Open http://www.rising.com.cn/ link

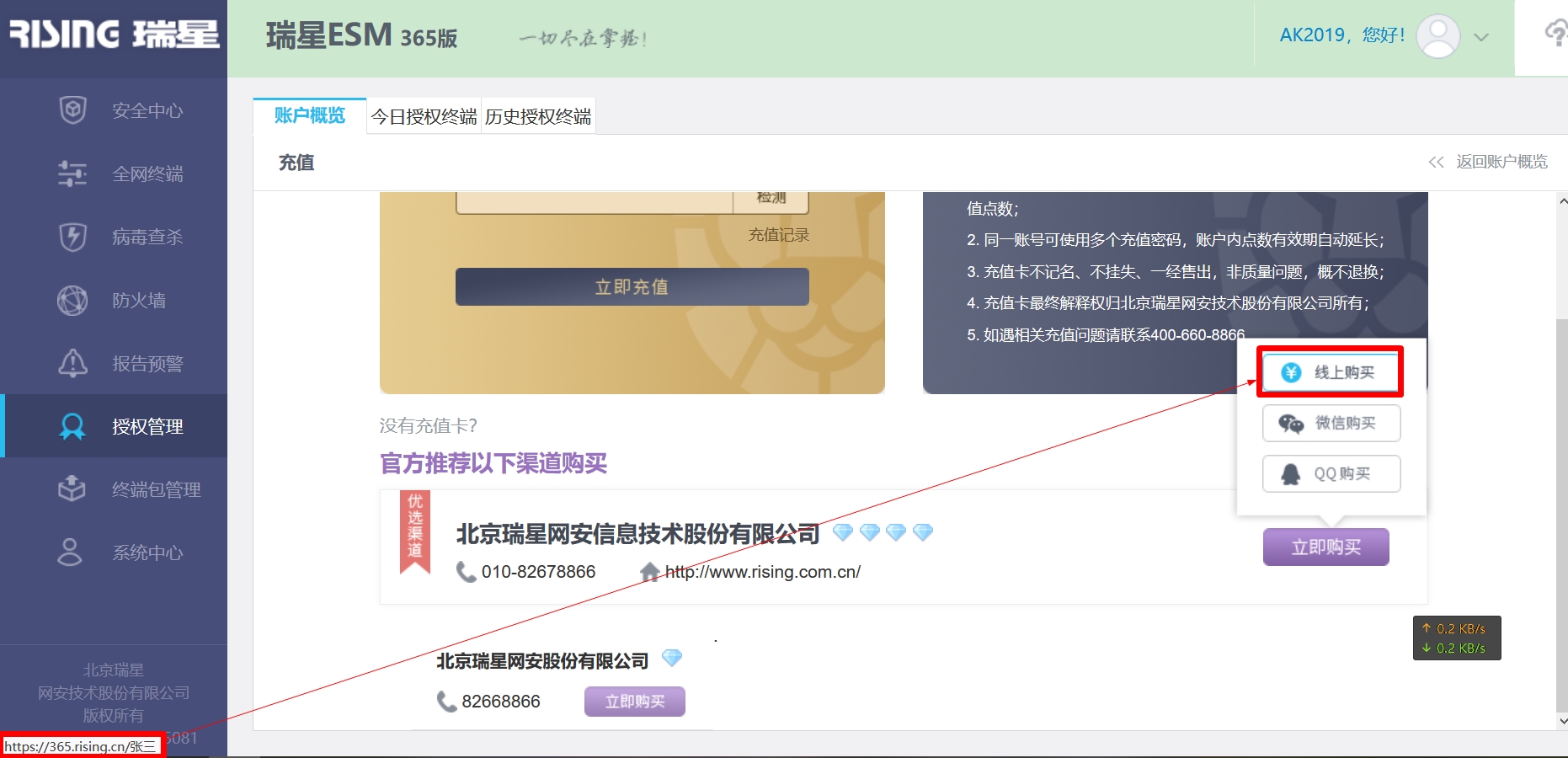(763, 572)
